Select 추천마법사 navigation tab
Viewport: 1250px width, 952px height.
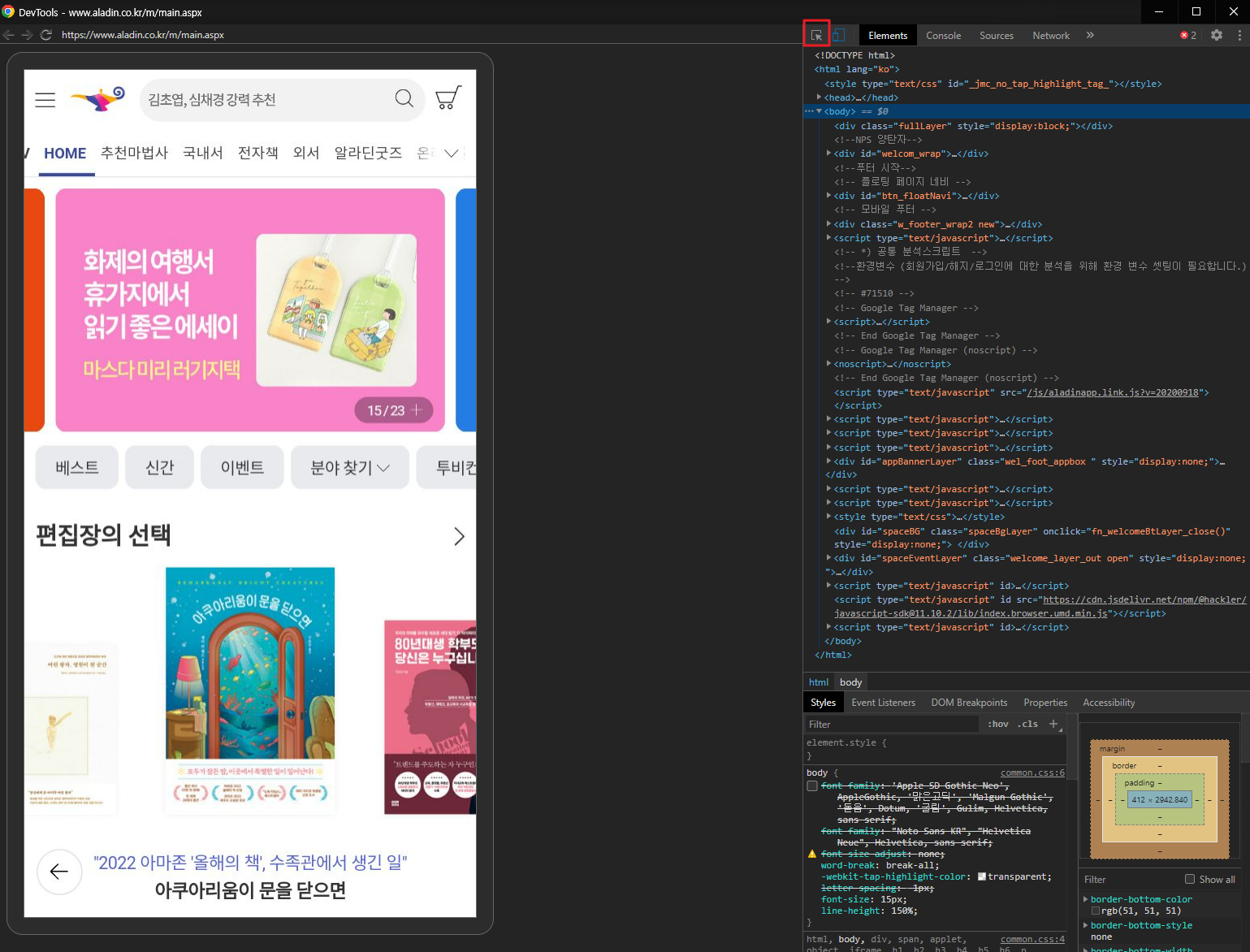point(134,153)
